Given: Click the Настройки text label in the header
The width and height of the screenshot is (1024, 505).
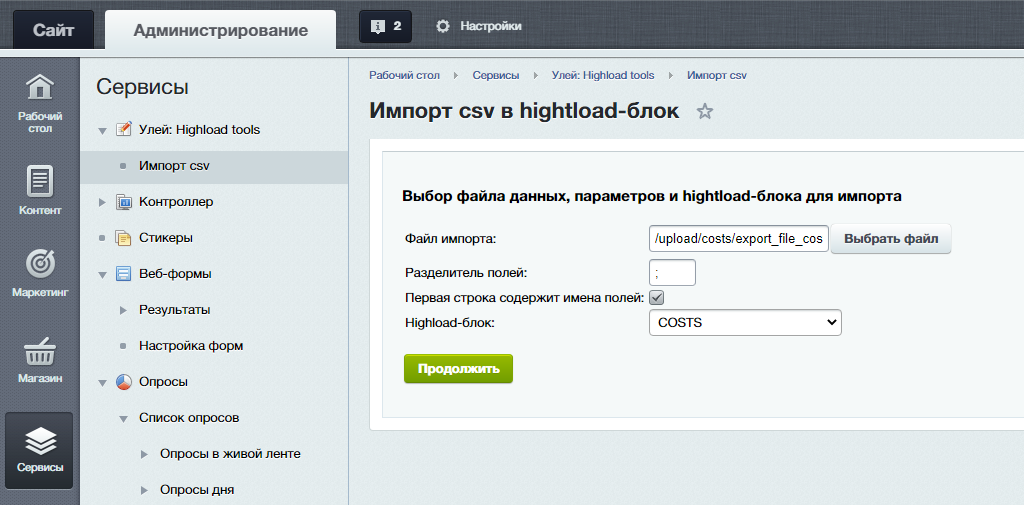Looking at the screenshot, I should (x=491, y=26).
